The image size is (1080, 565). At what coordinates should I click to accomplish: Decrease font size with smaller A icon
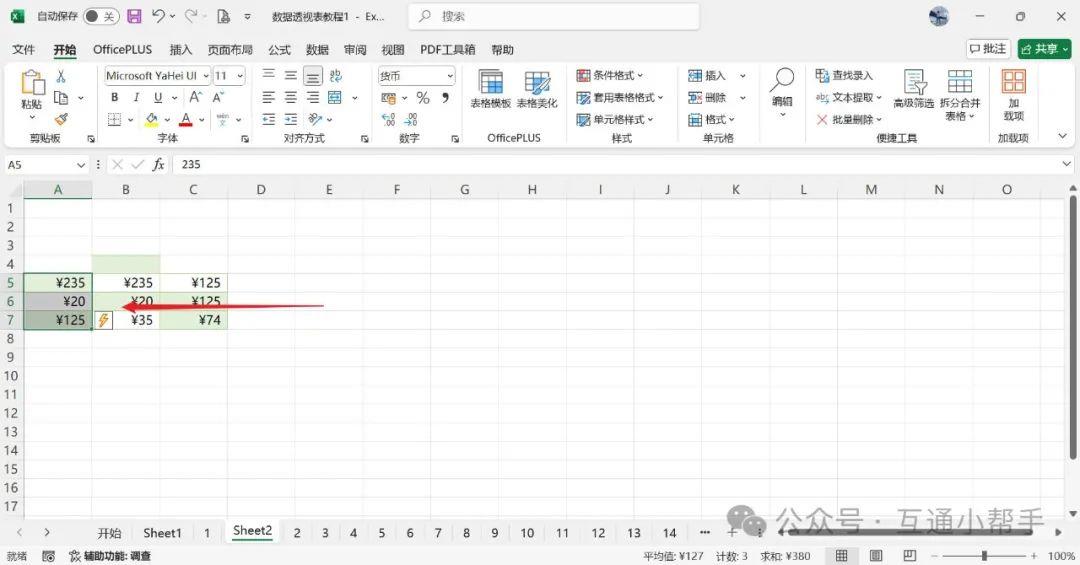click(218, 97)
